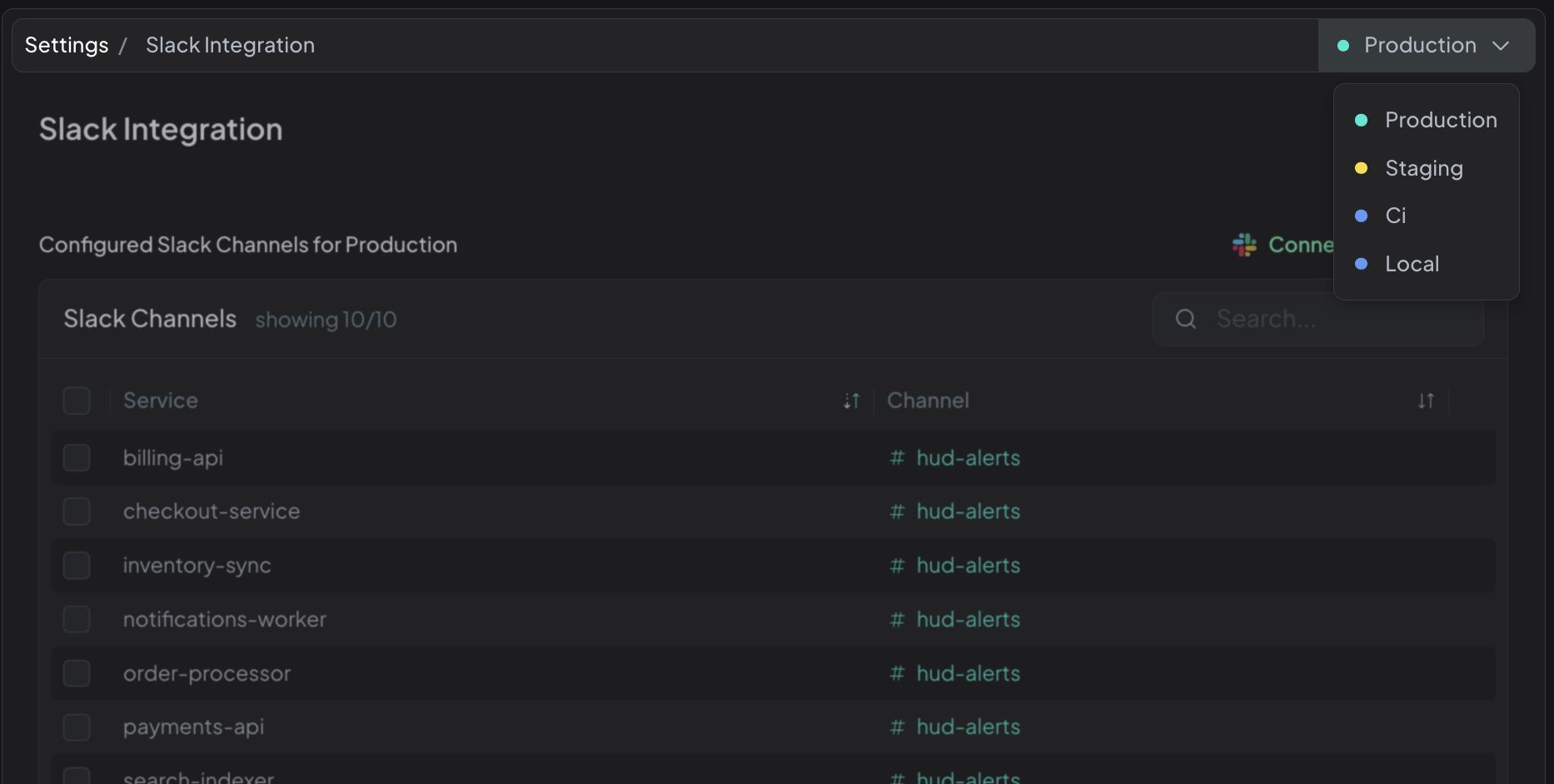Click the search magnifier icon
Viewport: 1554px width, 784px height.
tap(1185, 318)
